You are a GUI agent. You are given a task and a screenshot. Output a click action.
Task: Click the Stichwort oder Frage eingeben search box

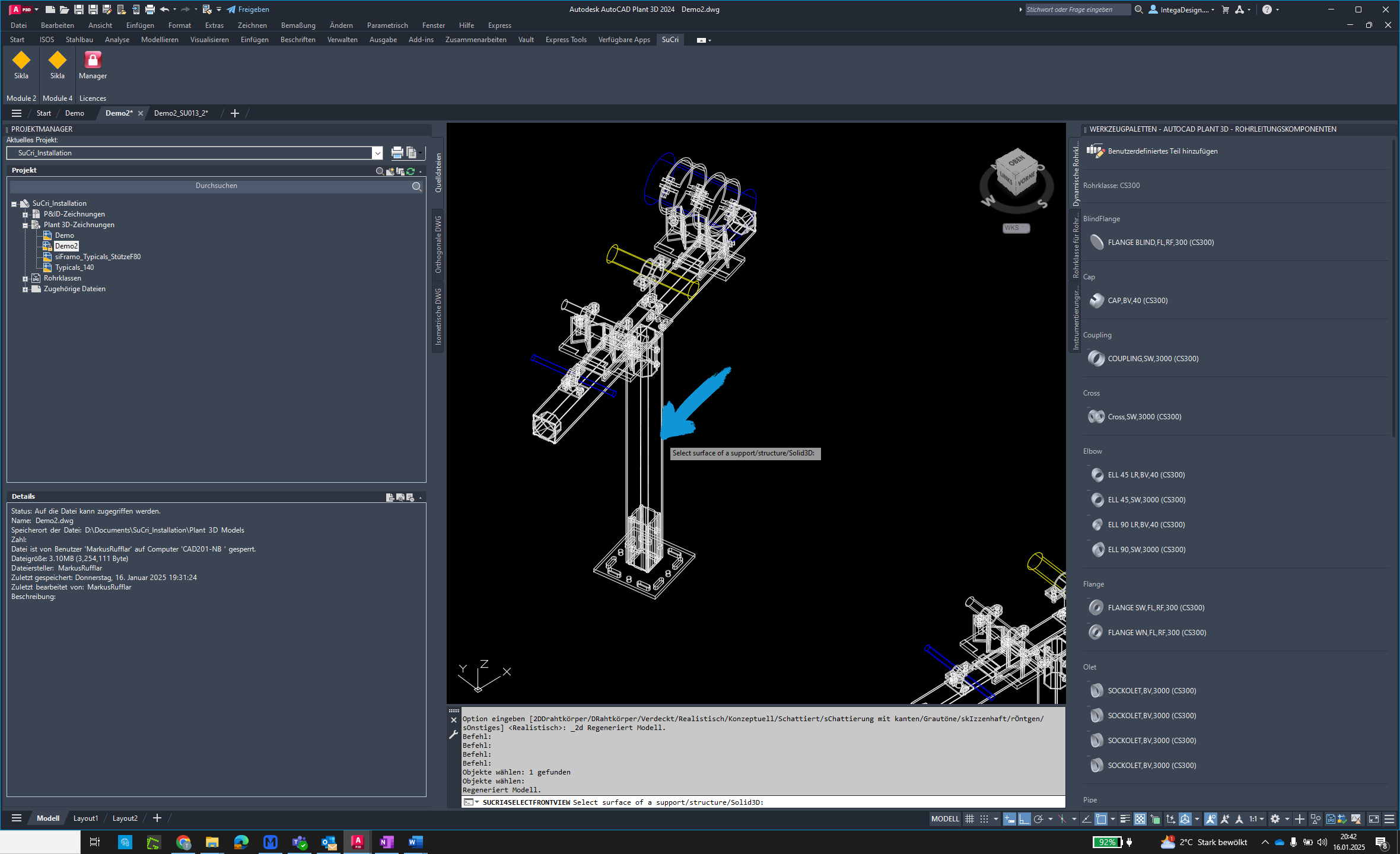pyautogui.click(x=1077, y=9)
